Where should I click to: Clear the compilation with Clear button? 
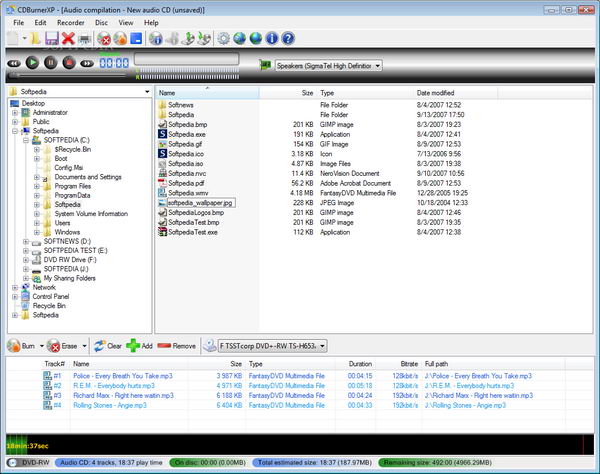click(108, 346)
